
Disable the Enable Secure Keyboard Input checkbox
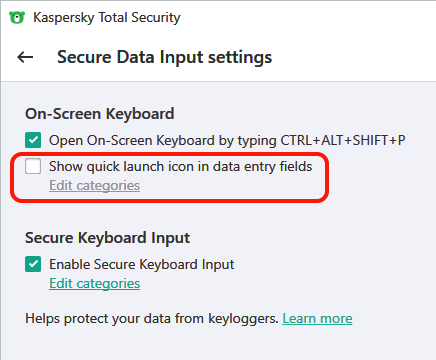click(33, 264)
